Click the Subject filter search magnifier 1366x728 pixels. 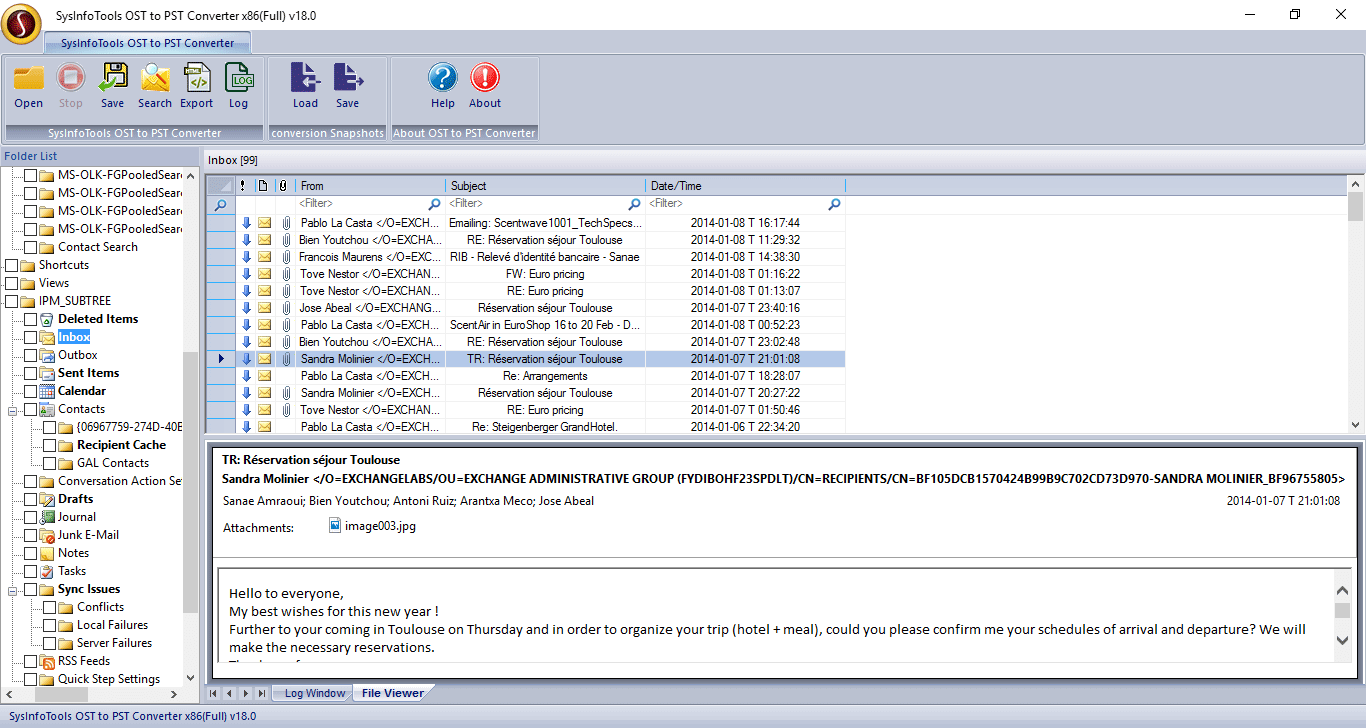click(634, 204)
